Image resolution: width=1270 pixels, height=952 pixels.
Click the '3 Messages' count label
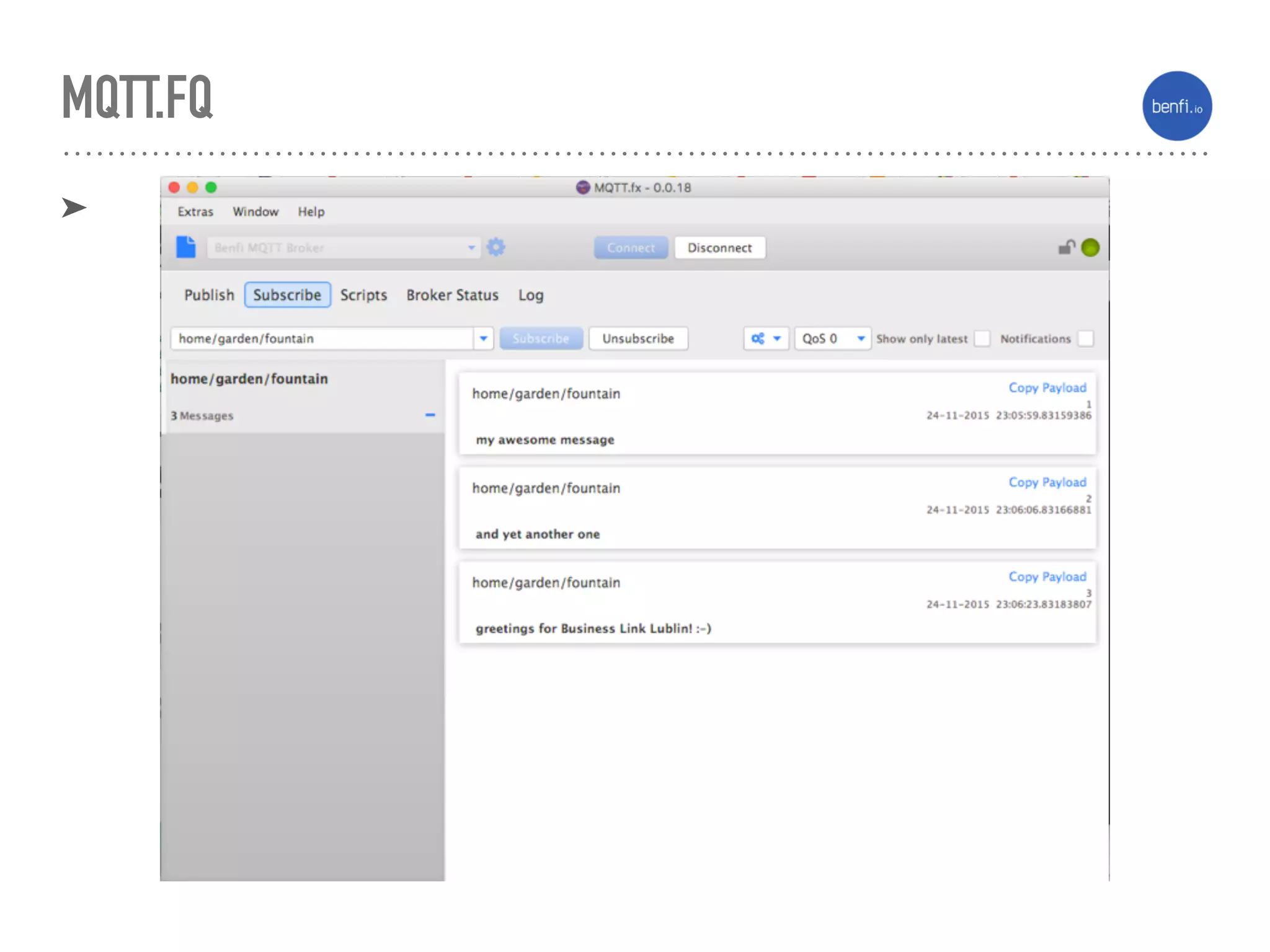tap(202, 416)
